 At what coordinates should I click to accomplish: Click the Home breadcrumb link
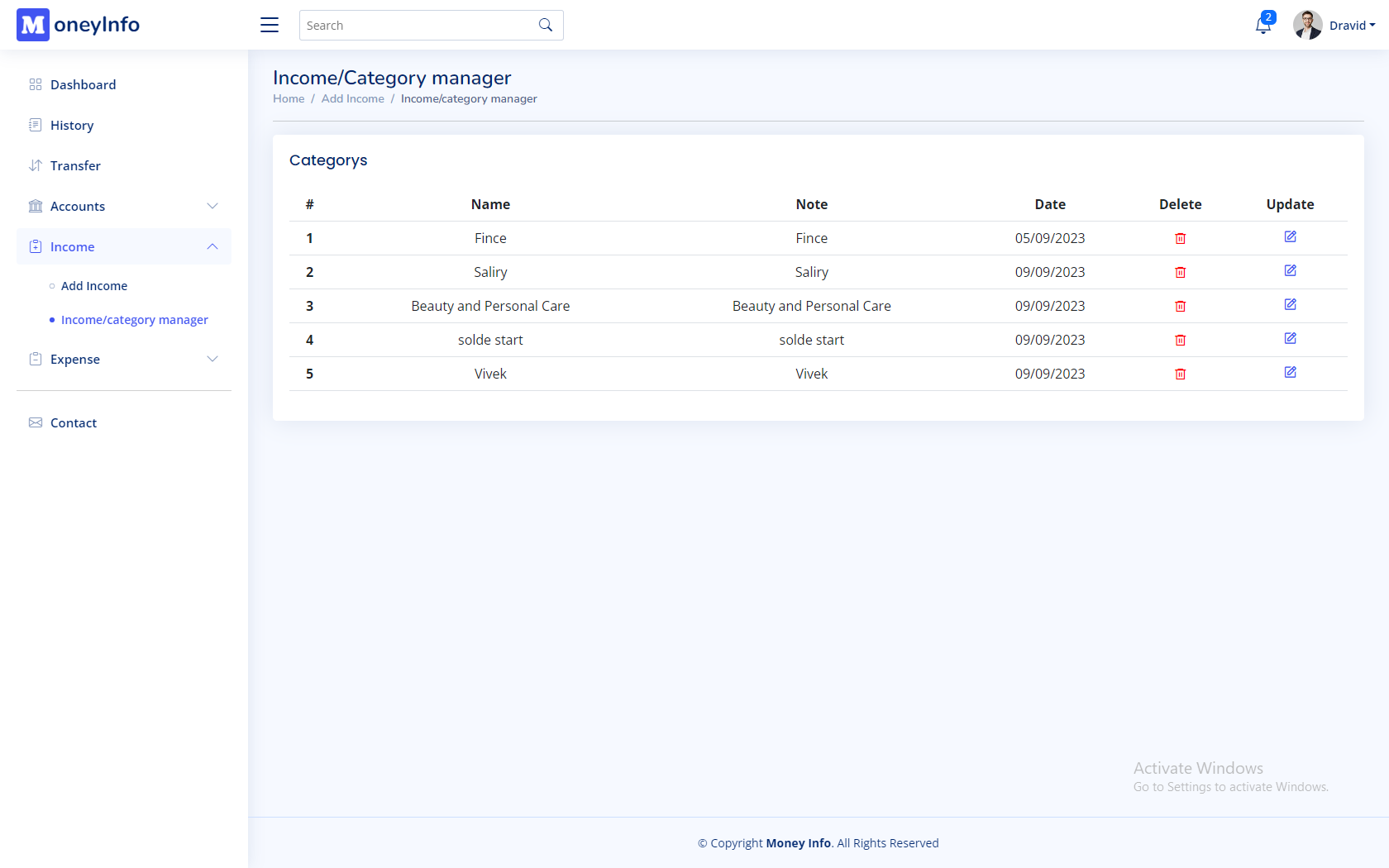point(289,98)
